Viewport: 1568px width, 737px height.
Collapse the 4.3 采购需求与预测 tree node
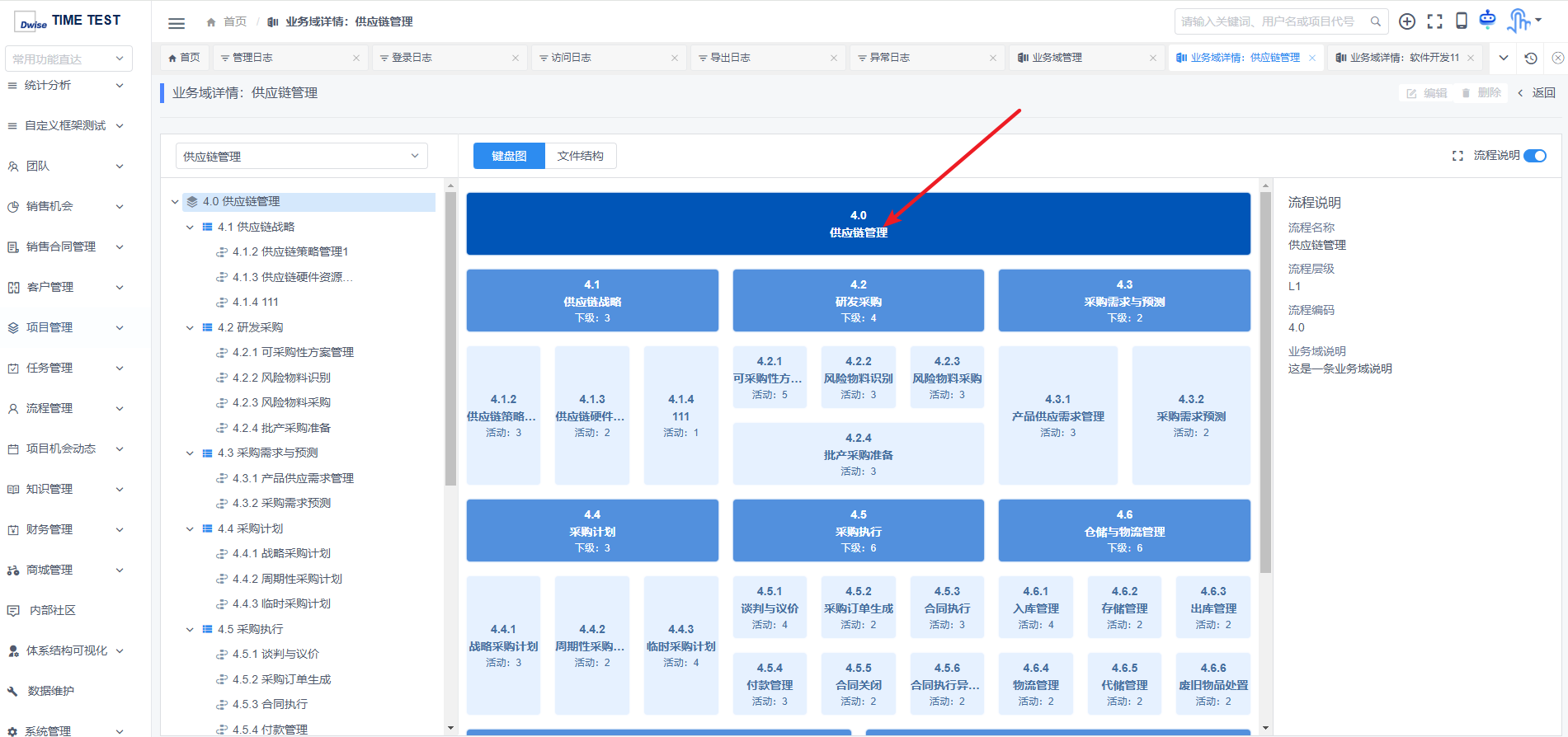(190, 453)
